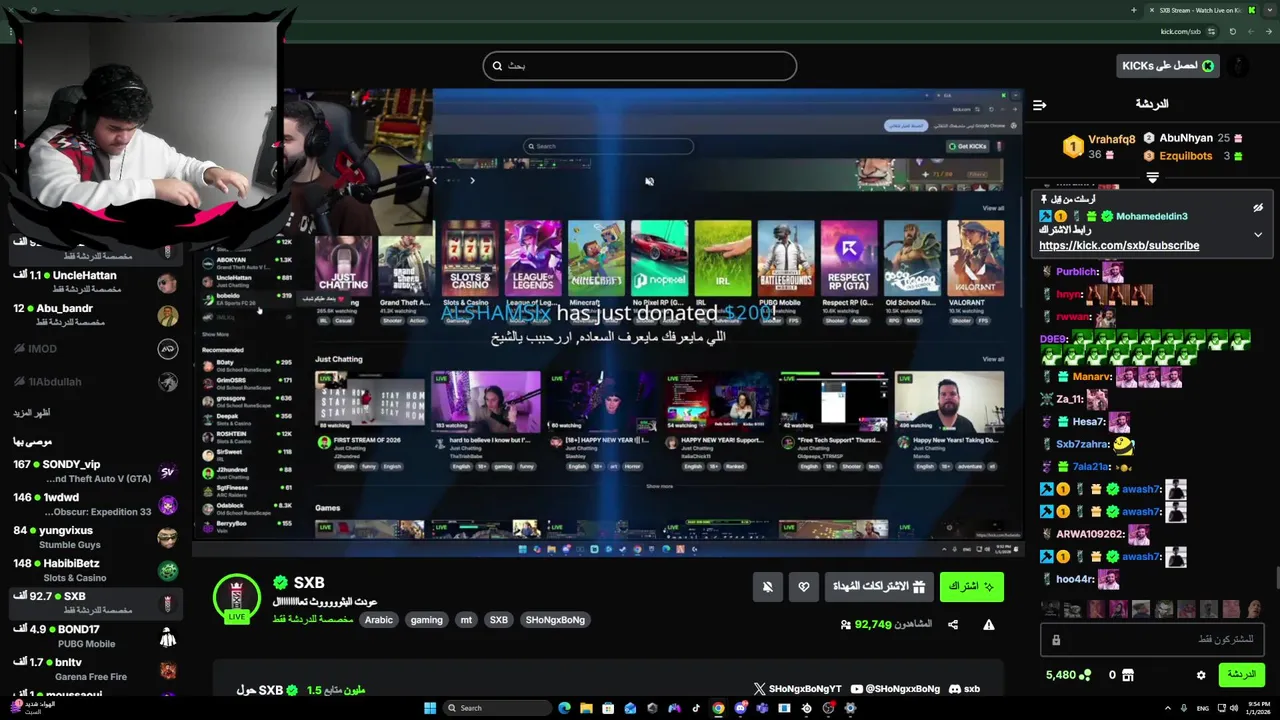The height and width of the screenshot is (720, 1280).
Task: Select the gaming stream tag
Action: 426,620
